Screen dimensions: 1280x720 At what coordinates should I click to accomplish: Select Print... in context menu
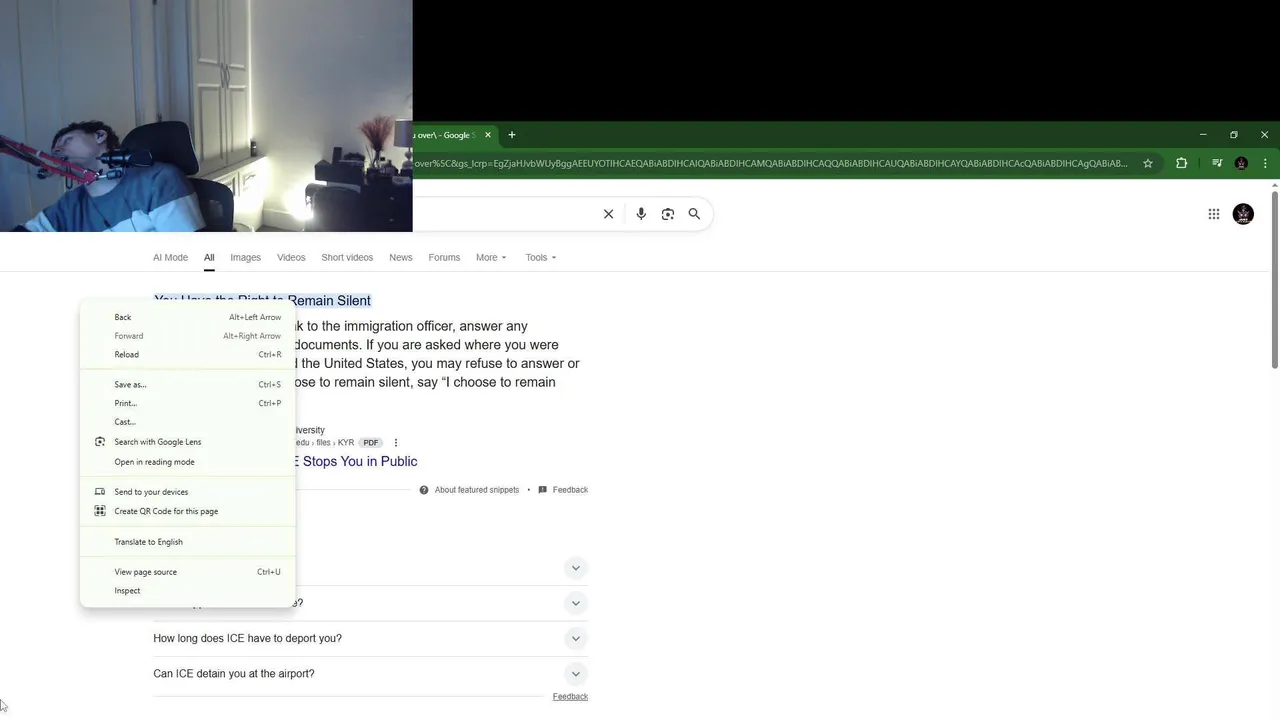coord(188,404)
